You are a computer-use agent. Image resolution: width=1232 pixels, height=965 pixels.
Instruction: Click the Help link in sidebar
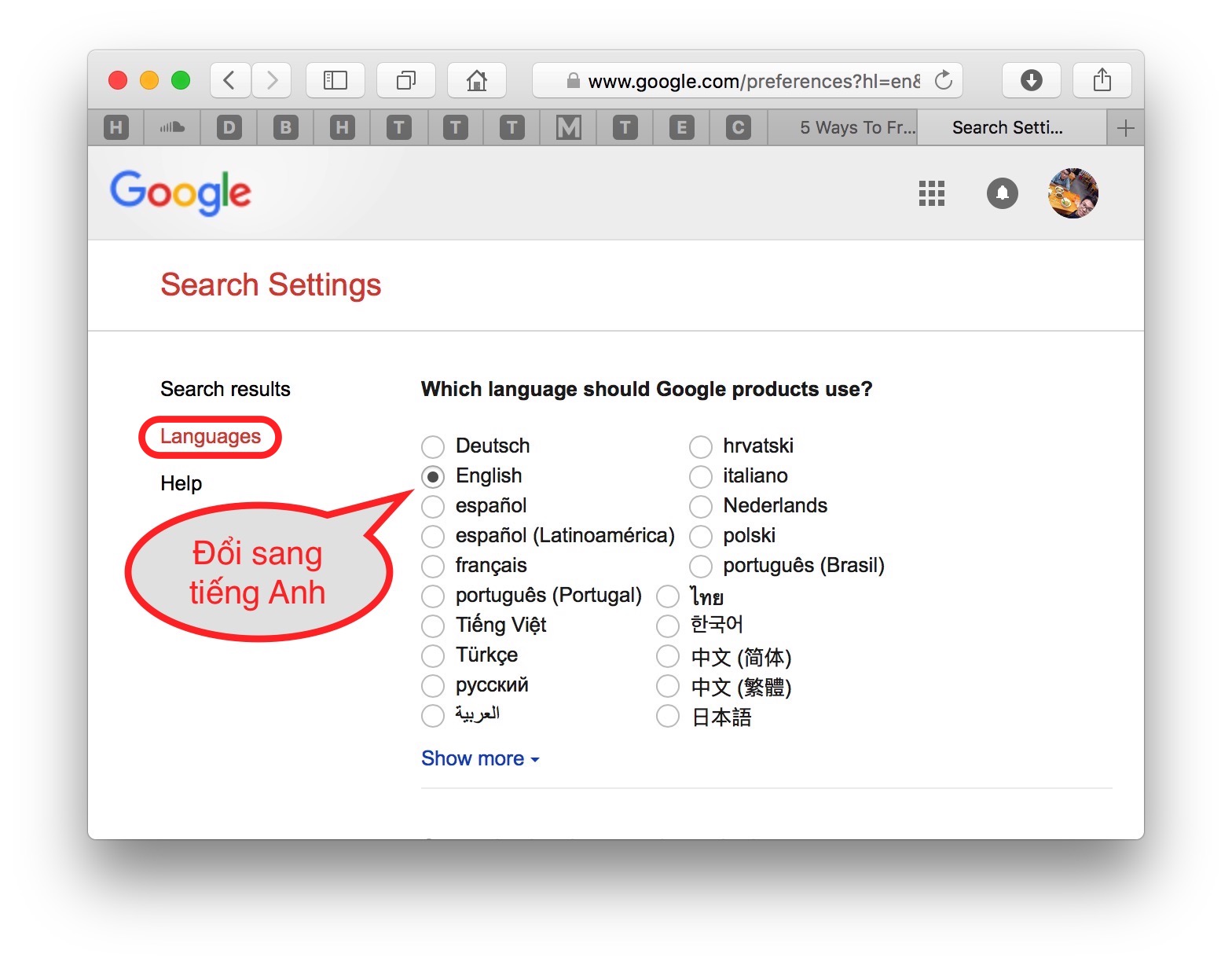point(181,483)
